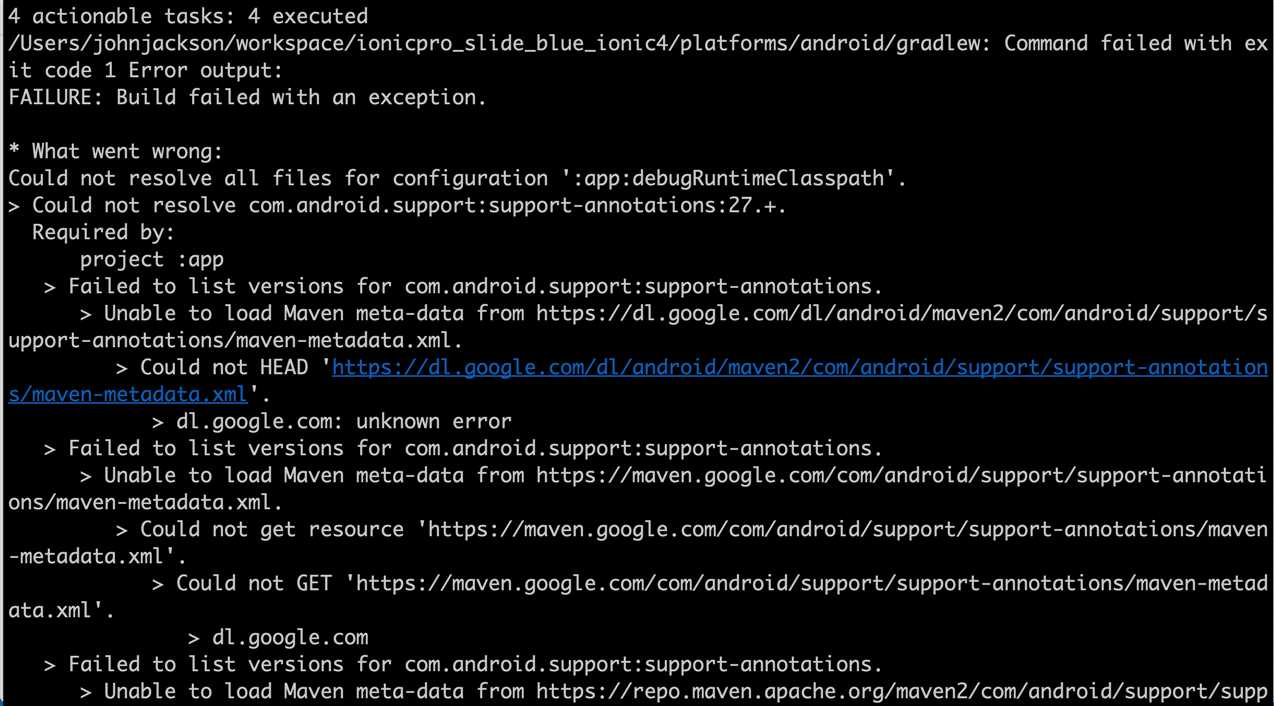Image resolution: width=1274 pixels, height=706 pixels.
Task: Select the standalone '> dl.google.com' line
Action: pos(277,637)
